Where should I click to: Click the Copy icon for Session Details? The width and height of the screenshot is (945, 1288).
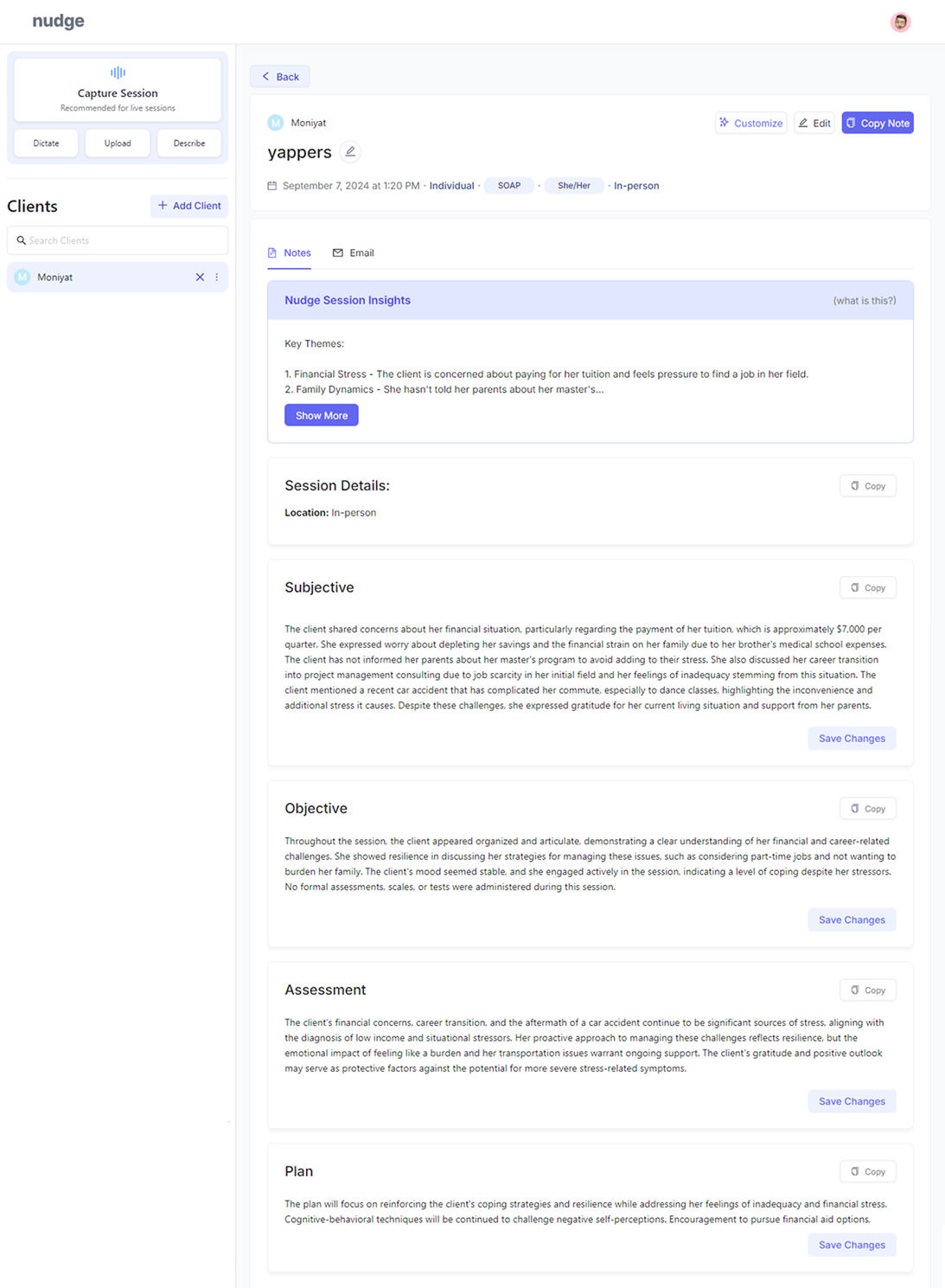(x=867, y=485)
